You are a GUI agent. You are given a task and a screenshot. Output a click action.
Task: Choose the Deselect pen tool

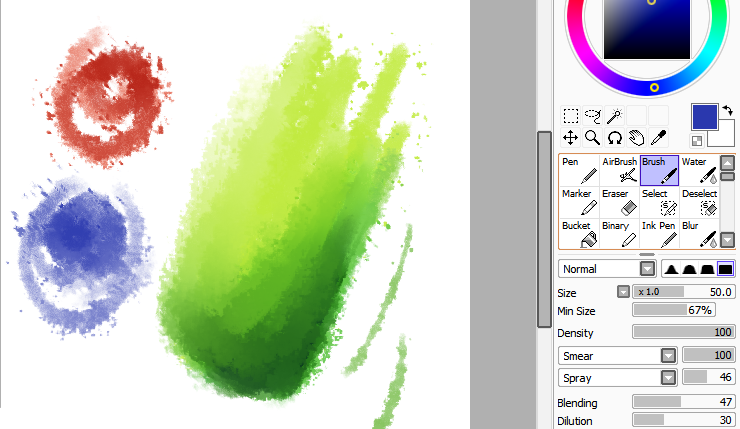click(x=699, y=202)
